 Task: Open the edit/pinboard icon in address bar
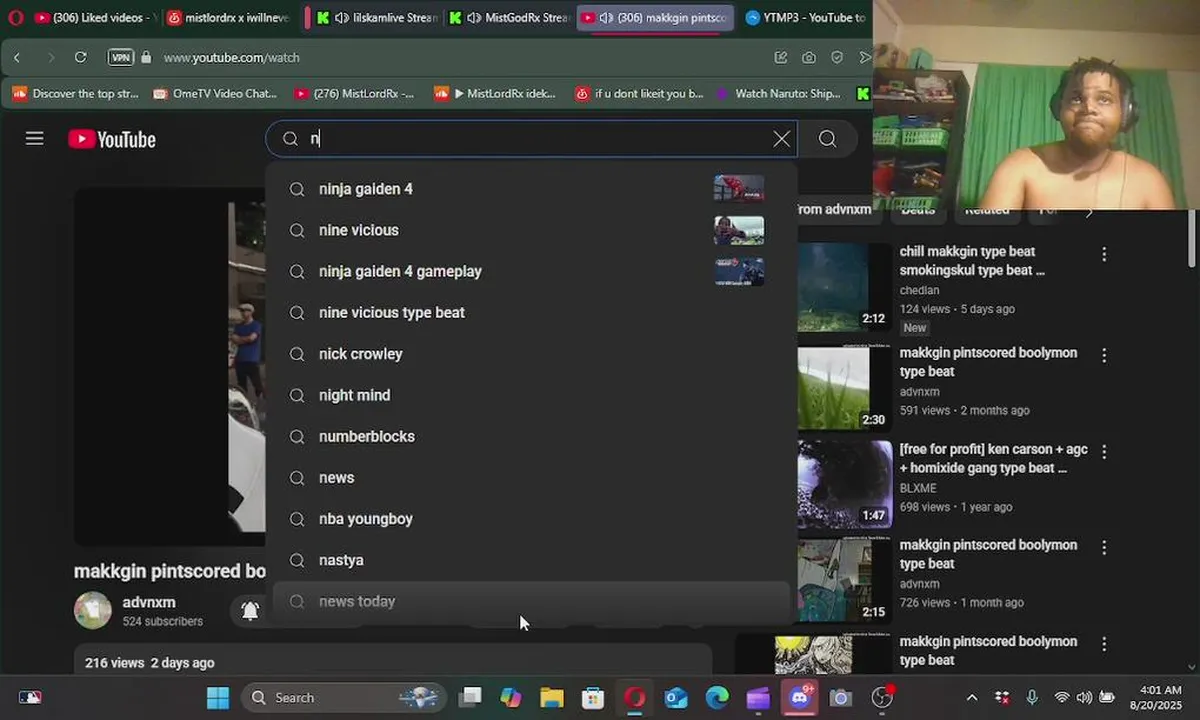click(781, 58)
